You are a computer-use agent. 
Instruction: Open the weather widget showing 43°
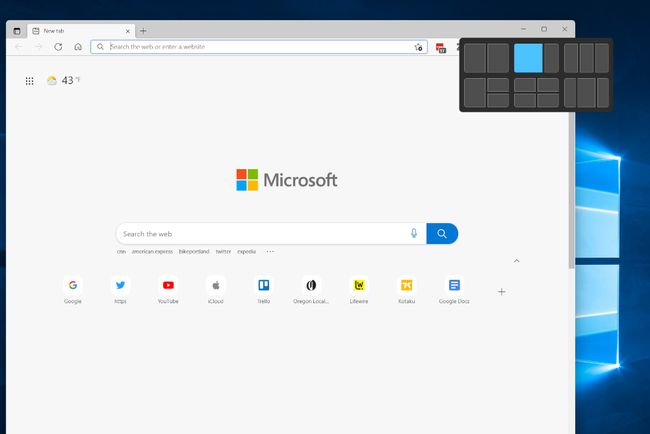click(x=63, y=80)
